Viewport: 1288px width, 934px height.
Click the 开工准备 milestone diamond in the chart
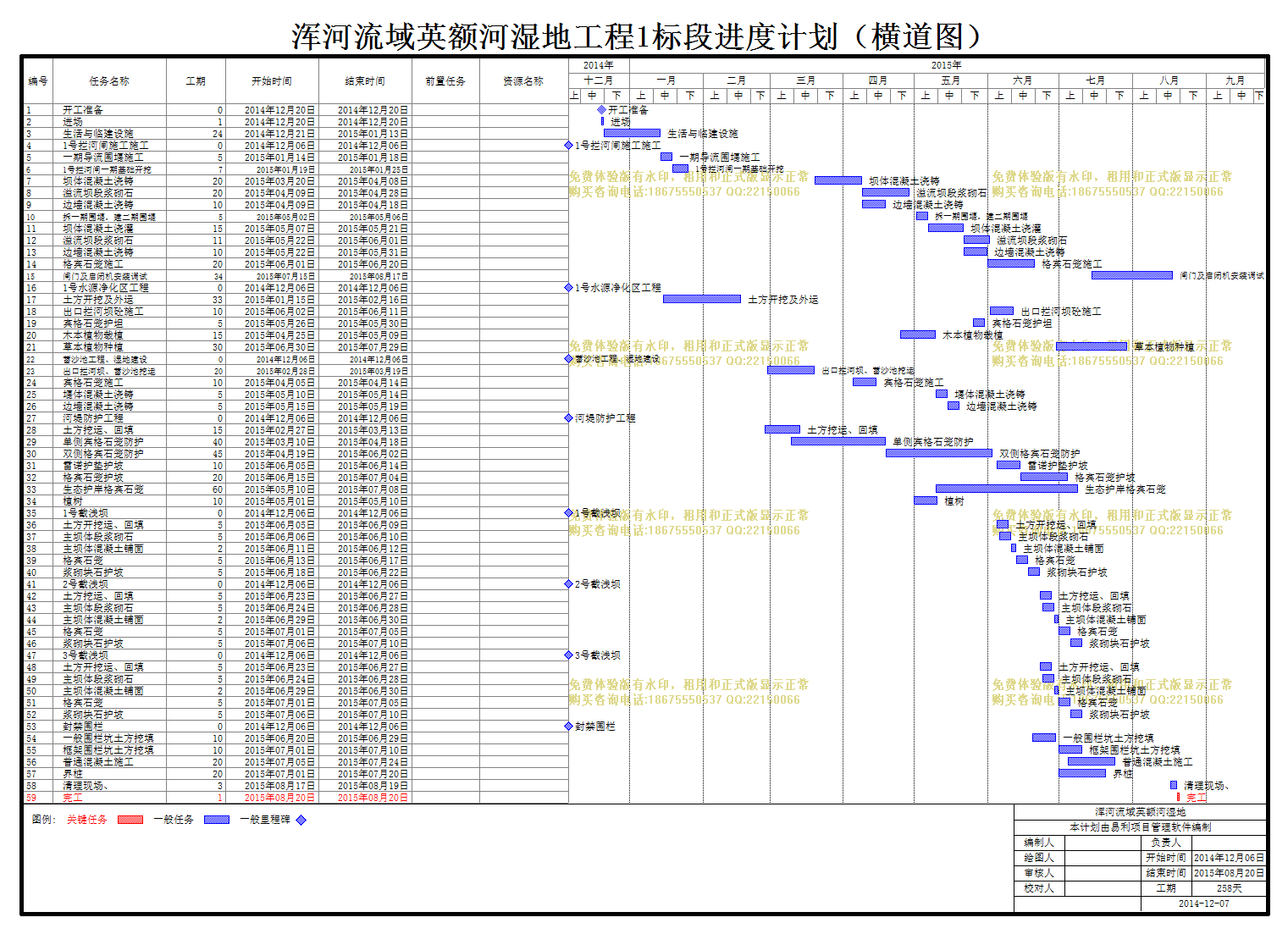(x=602, y=110)
